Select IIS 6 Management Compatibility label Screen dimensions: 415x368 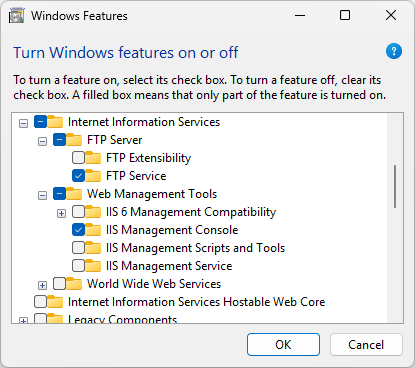[191, 212]
